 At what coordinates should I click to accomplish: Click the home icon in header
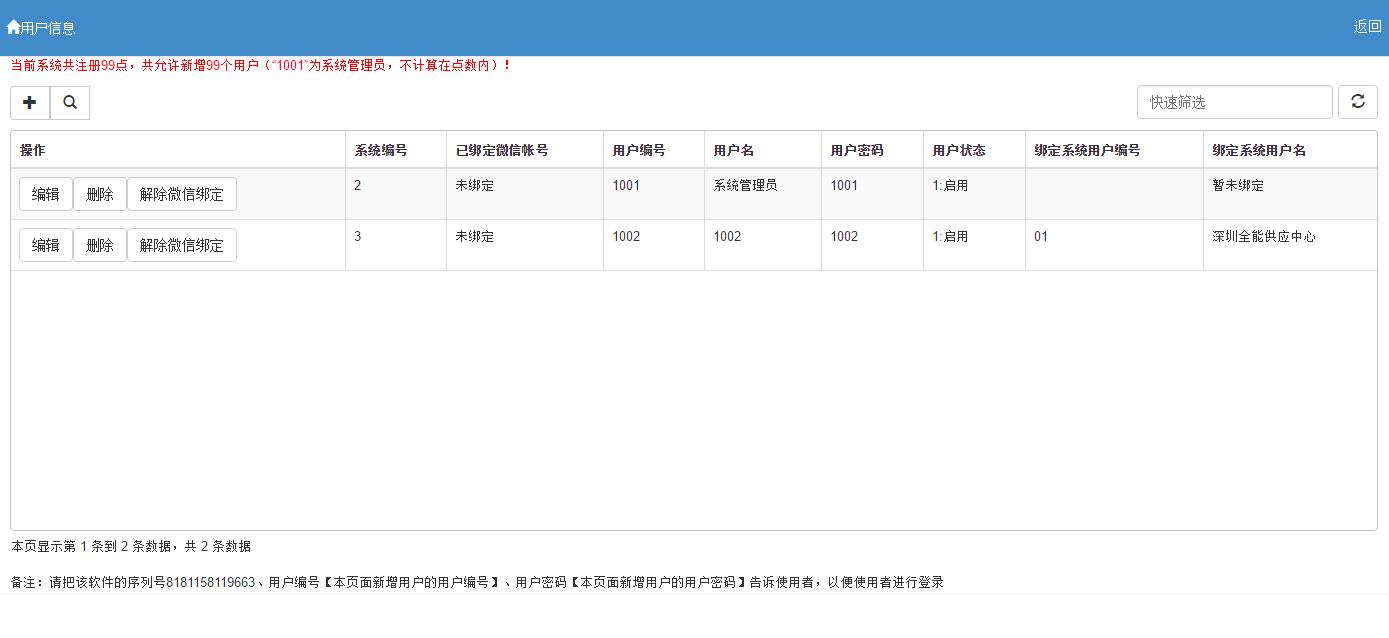(x=13, y=27)
